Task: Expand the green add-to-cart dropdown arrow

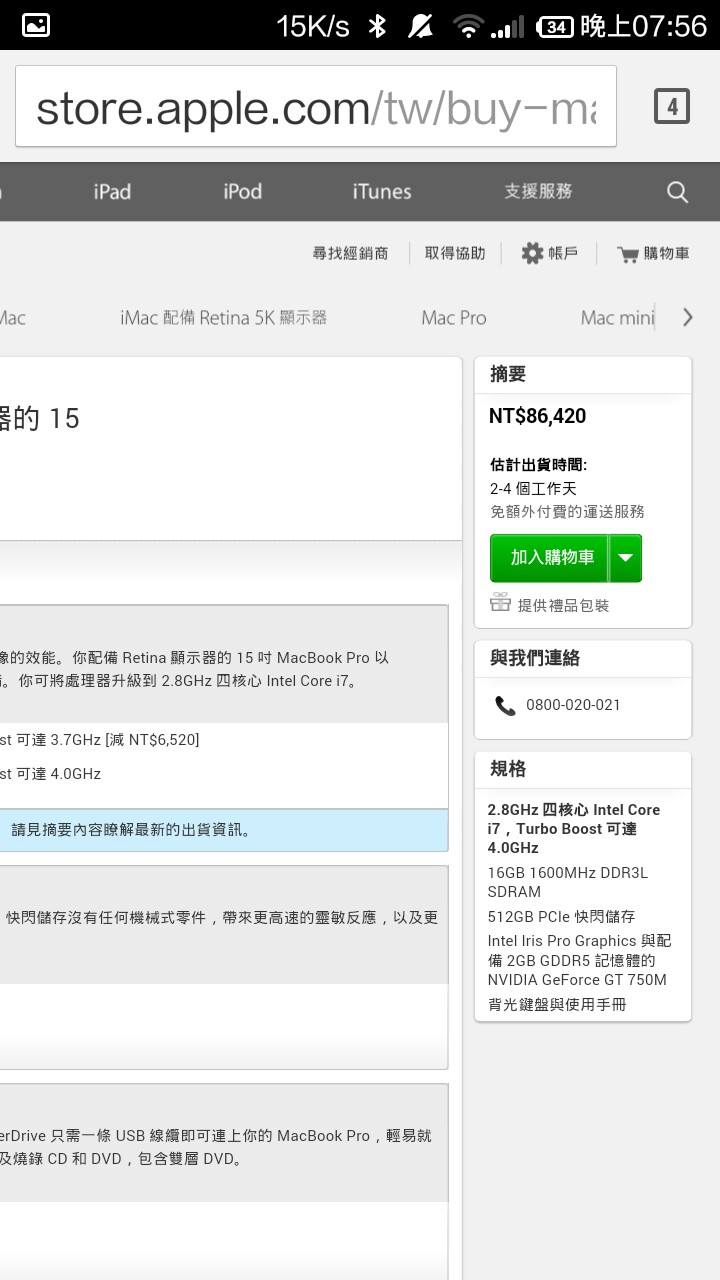Action: (626, 558)
